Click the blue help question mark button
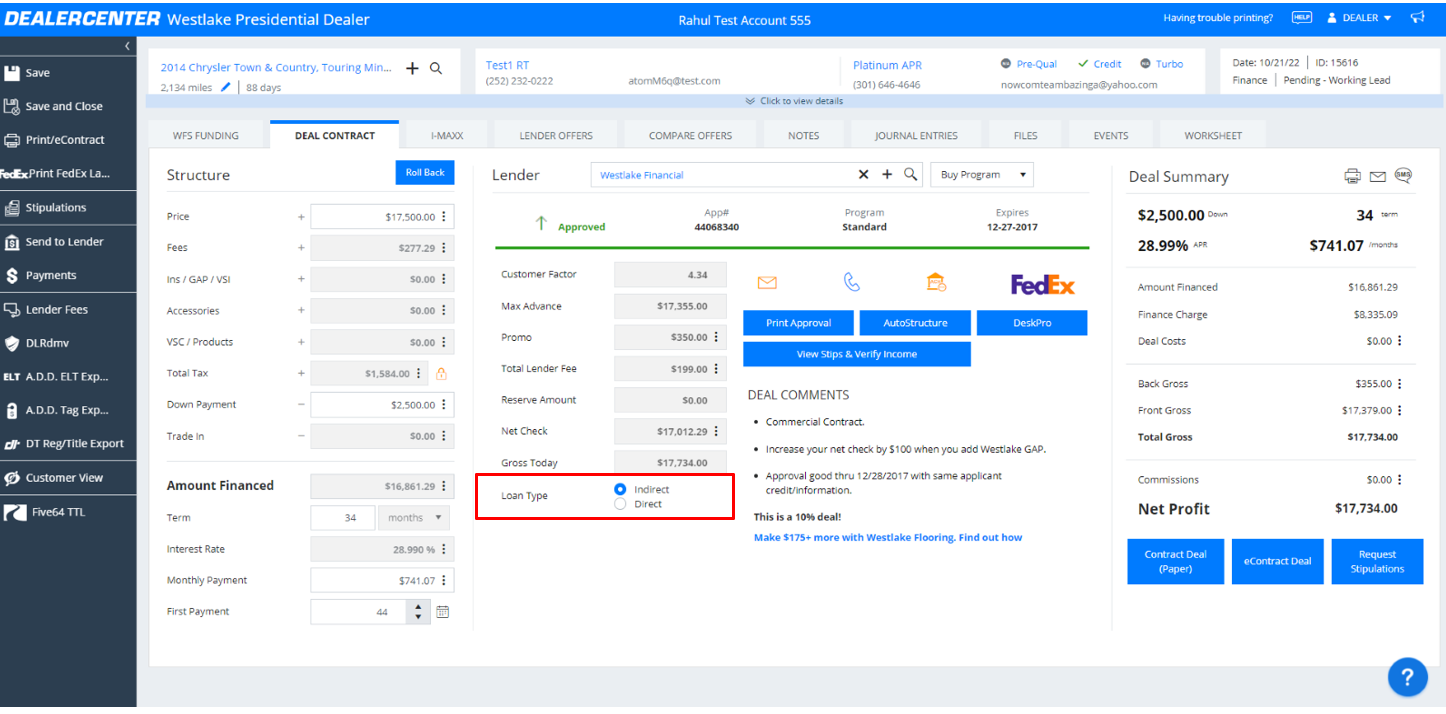The height and width of the screenshot is (714, 1446). click(1407, 678)
